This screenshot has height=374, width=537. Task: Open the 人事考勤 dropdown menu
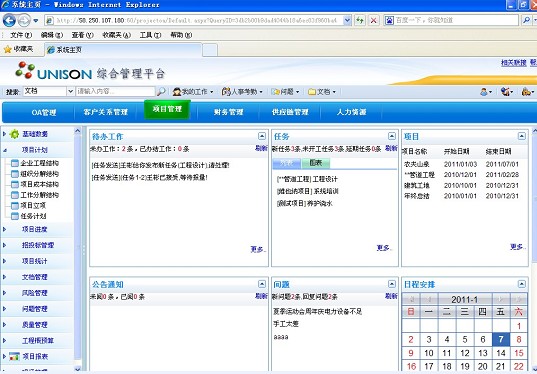pyautogui.click(x=242, y=91)
